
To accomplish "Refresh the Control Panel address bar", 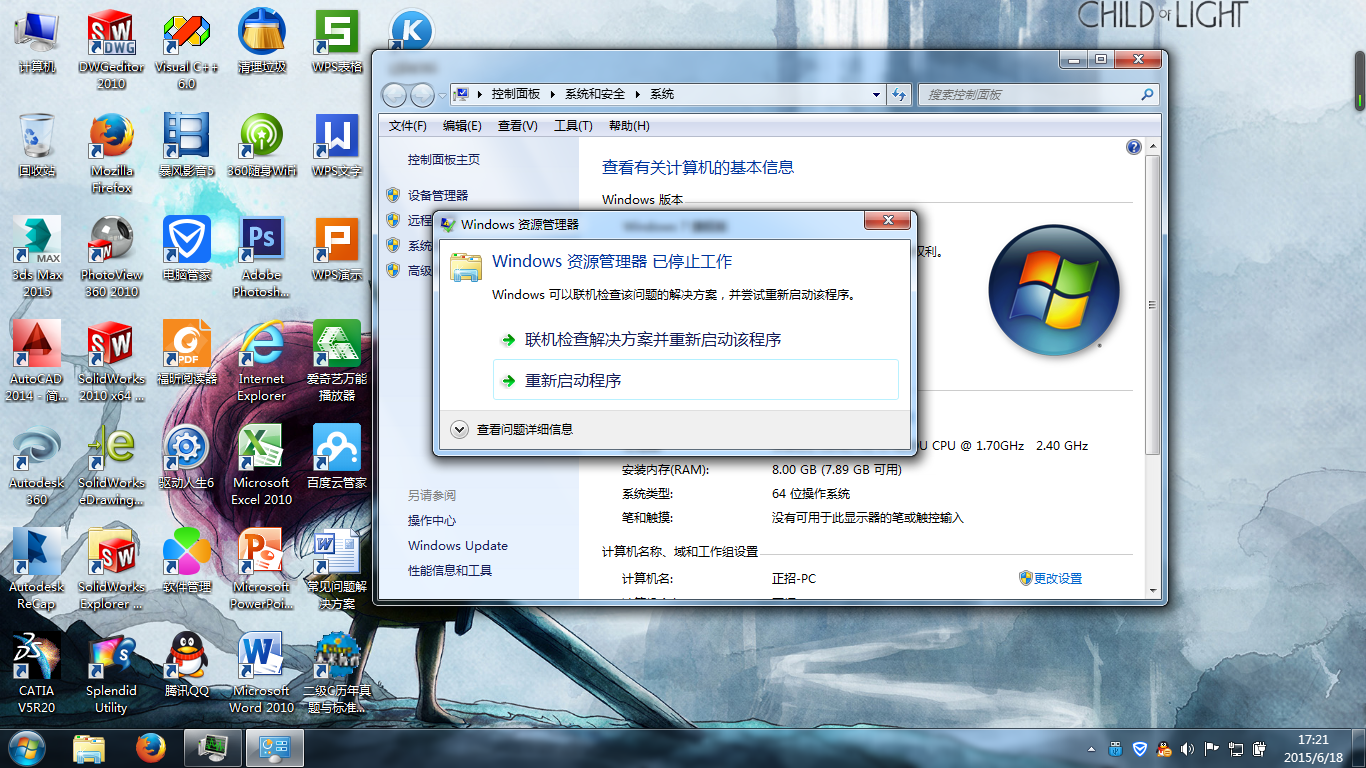I will click(x=899, y=95).
